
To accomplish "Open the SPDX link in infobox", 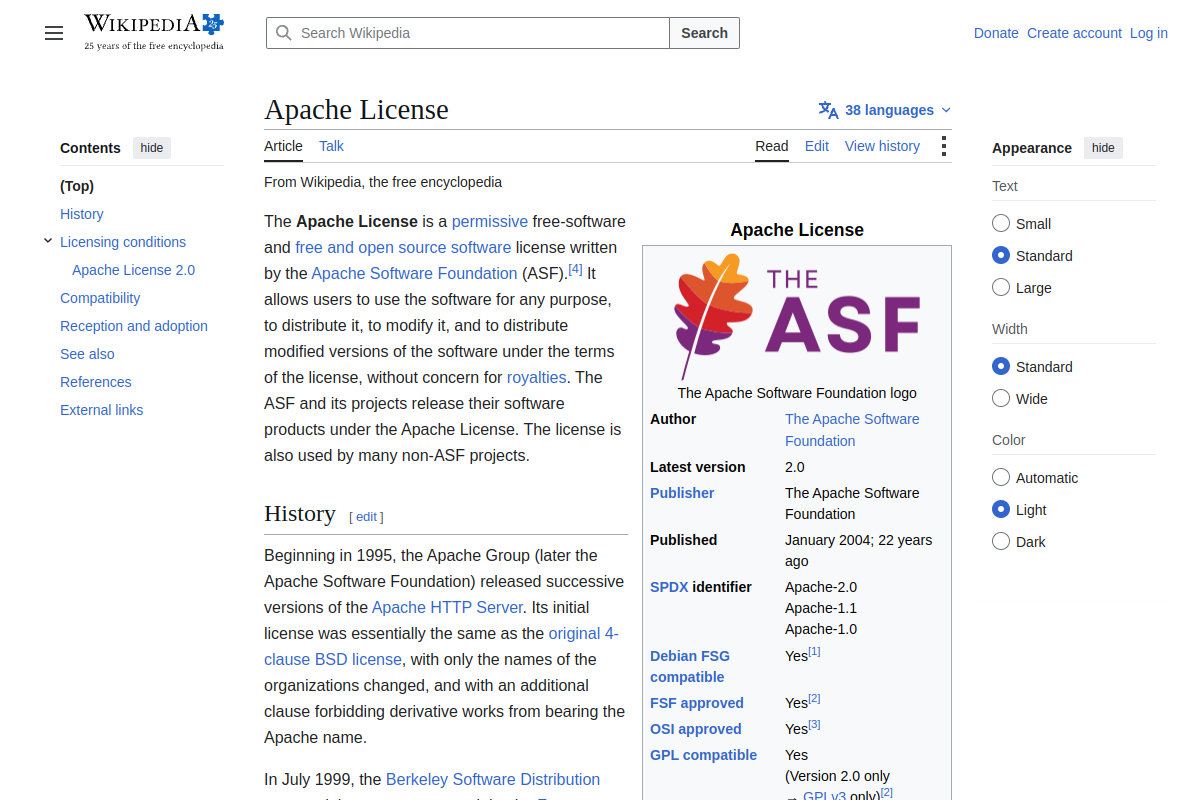I will tap(669, 587).
